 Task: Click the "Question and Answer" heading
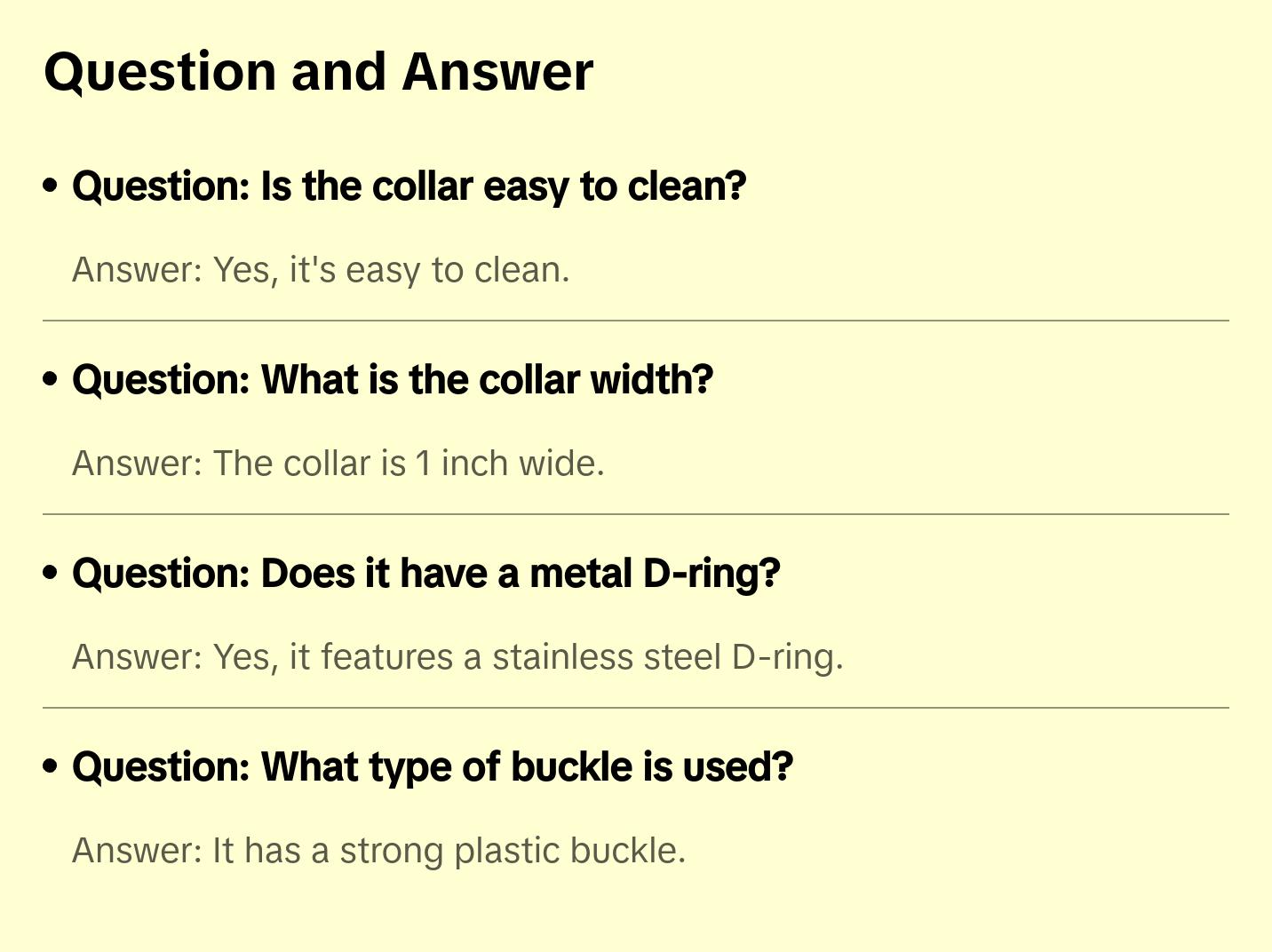click(318, 72)
